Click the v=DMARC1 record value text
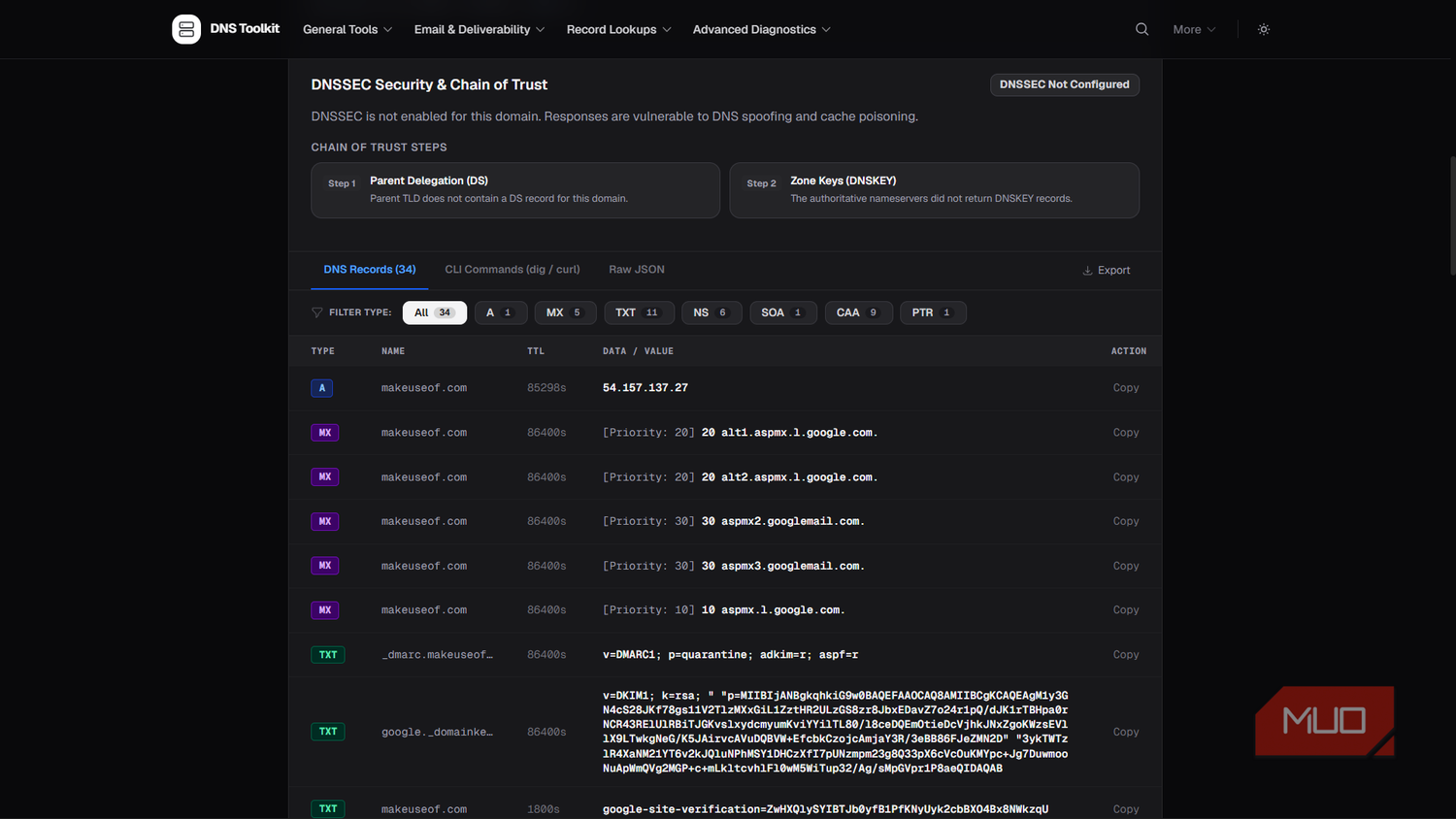Screen dimensions: 1456x819 pos(730,655)
